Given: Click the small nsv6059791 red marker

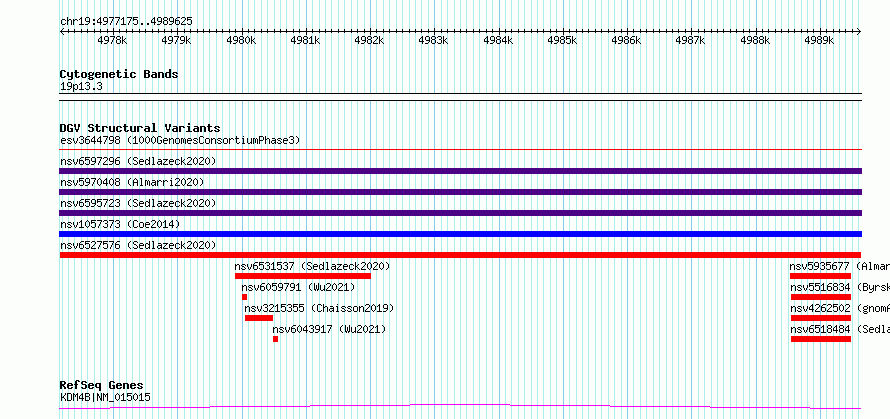Looking at the screenshot, I should point(245,297).
